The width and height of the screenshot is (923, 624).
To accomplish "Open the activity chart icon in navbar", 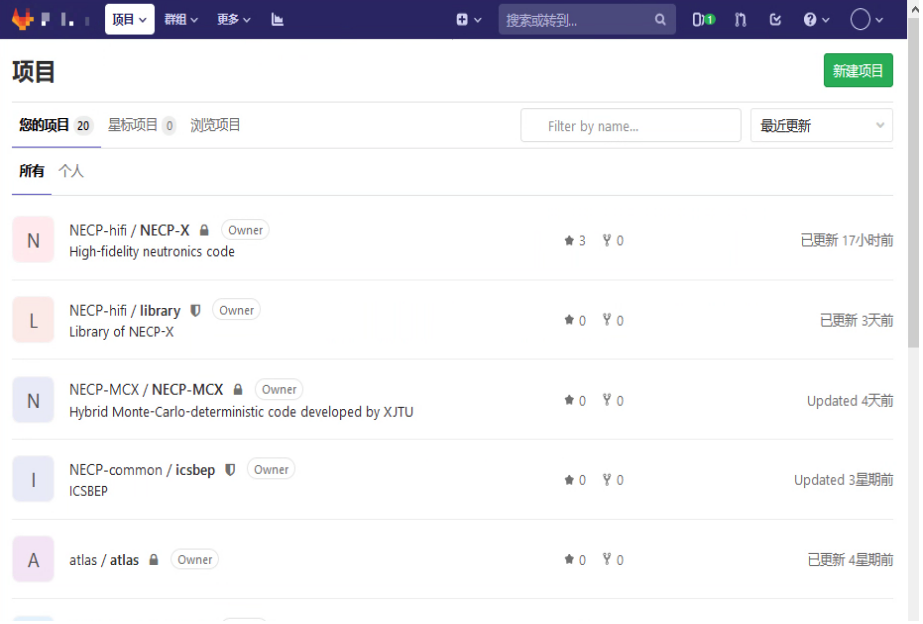I will click(x=277, y=19).
